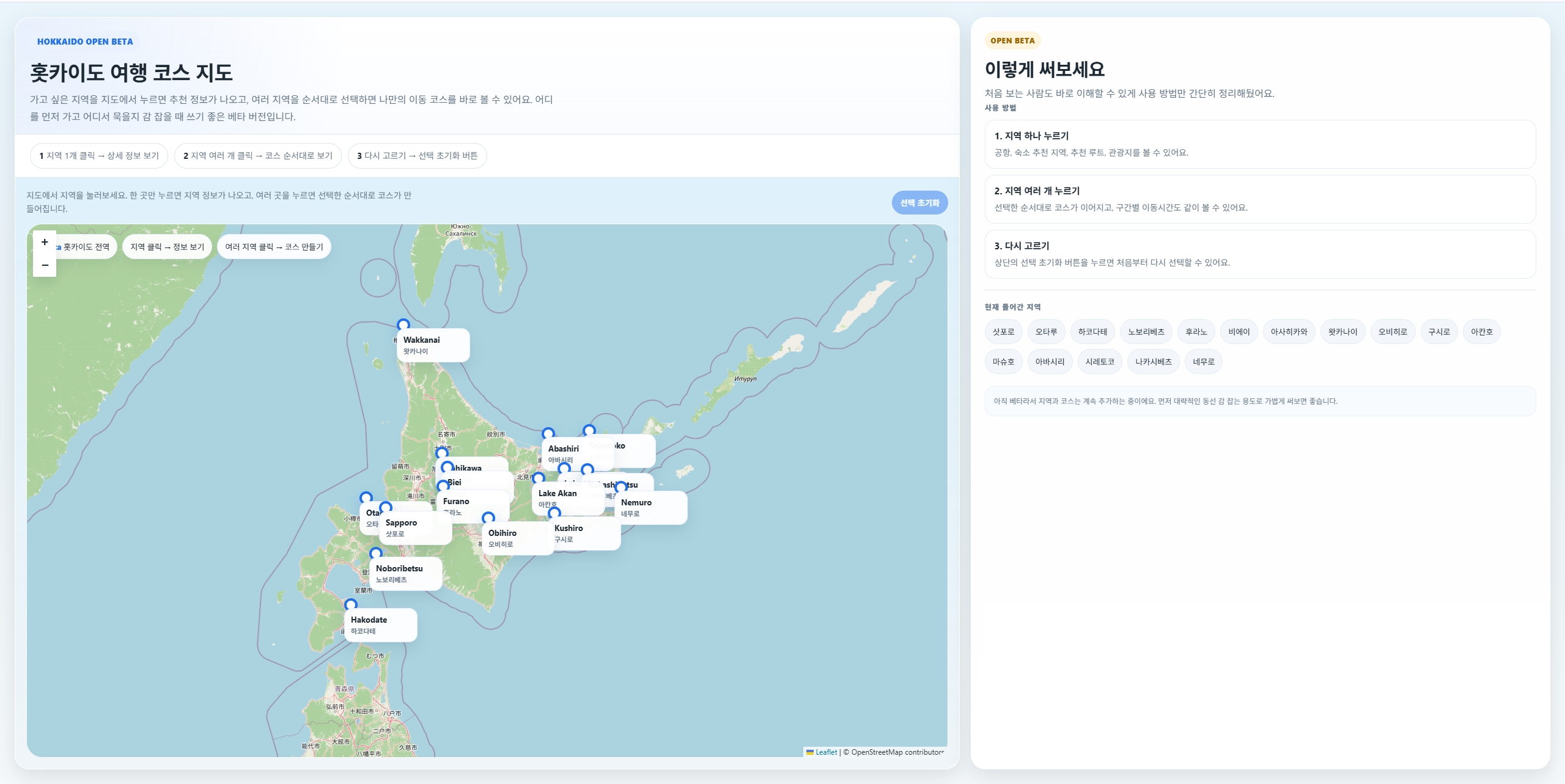Select the Hakodate 하코다테 label card
Image resolution: width=1565 pixels, height=784 pixels.
click(380, 625)
